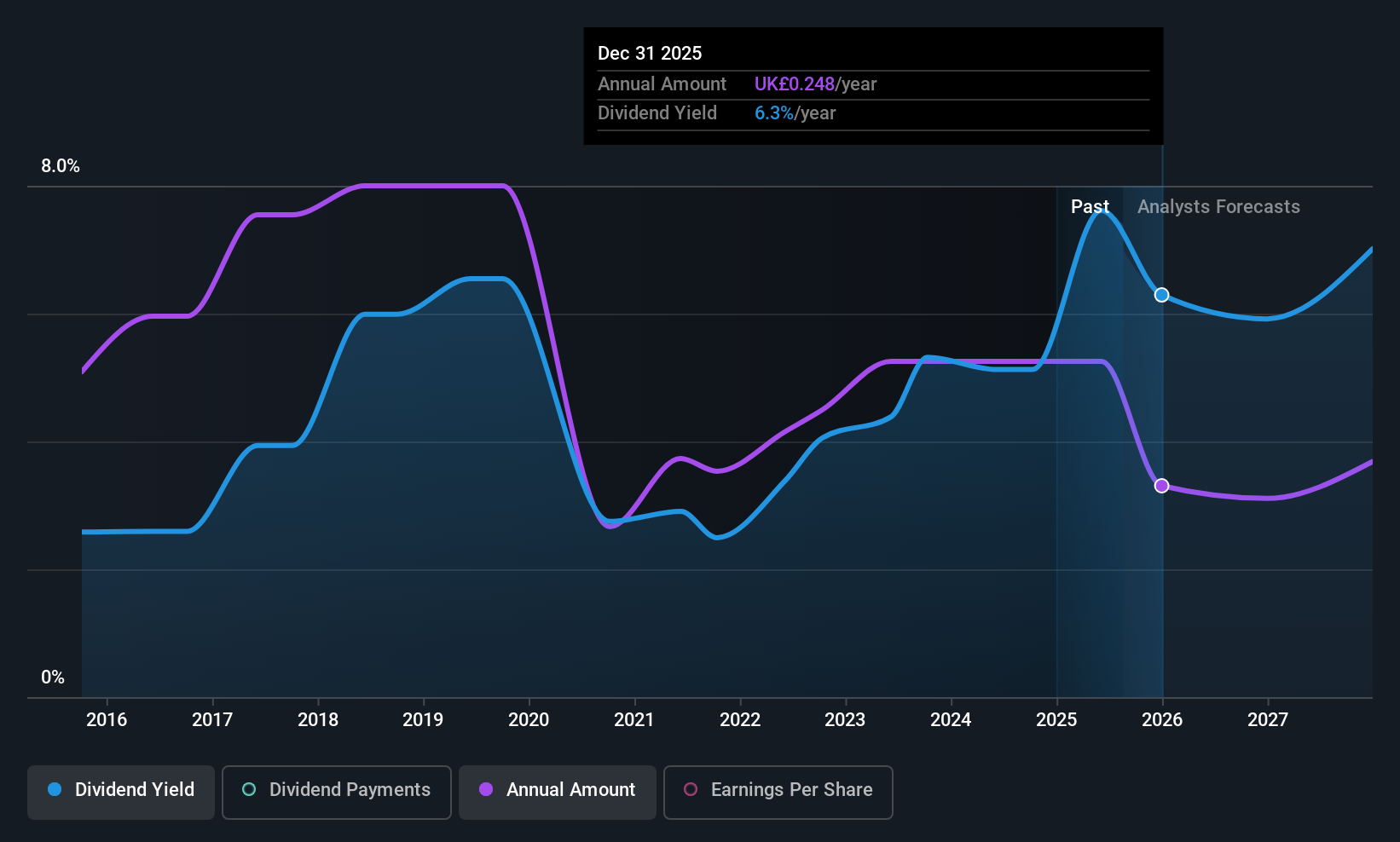Screen dimensions: 1400x842
Task: Select the purple annual amount marker at 2026
Action: pyautogui.click(x=1161, y=486)
